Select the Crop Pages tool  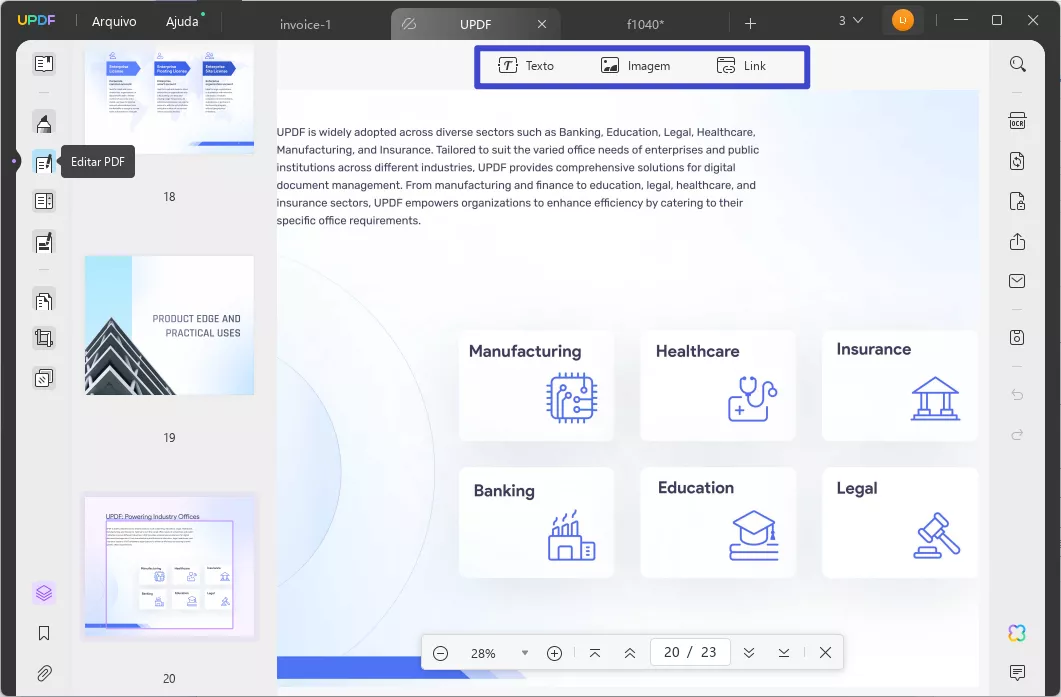[x=44, y=338]
